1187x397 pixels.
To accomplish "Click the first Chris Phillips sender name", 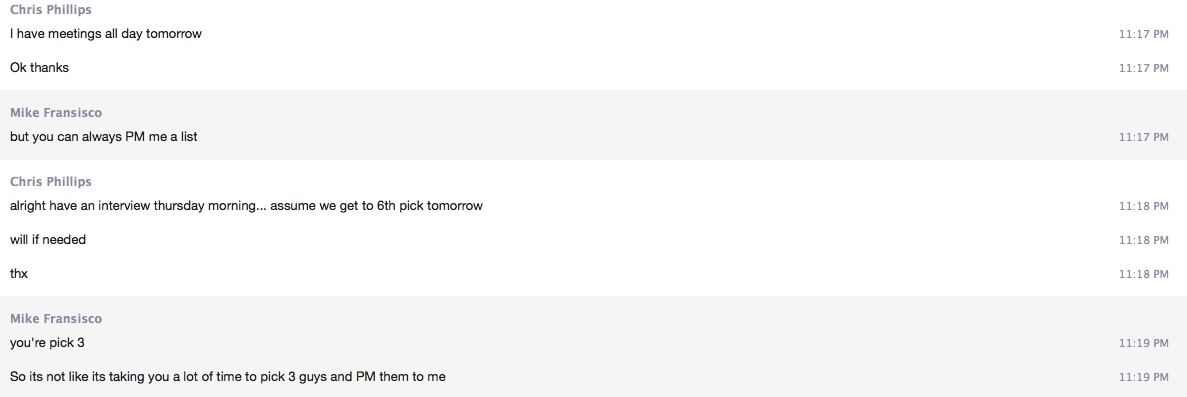I will 51,10.
